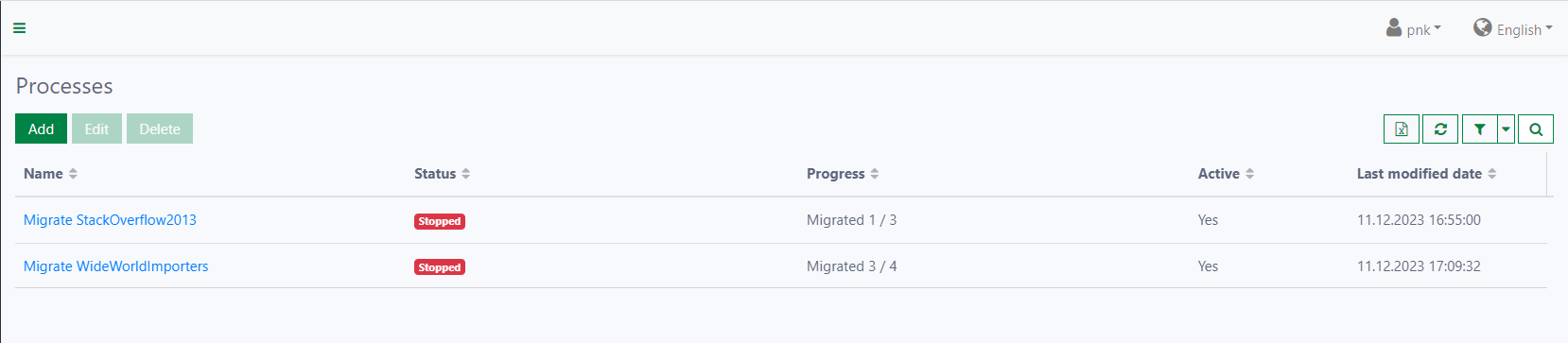Refresh the processes table
Image resolution: width=1568 pixels, height=343 pixels.
(1440, 129)
